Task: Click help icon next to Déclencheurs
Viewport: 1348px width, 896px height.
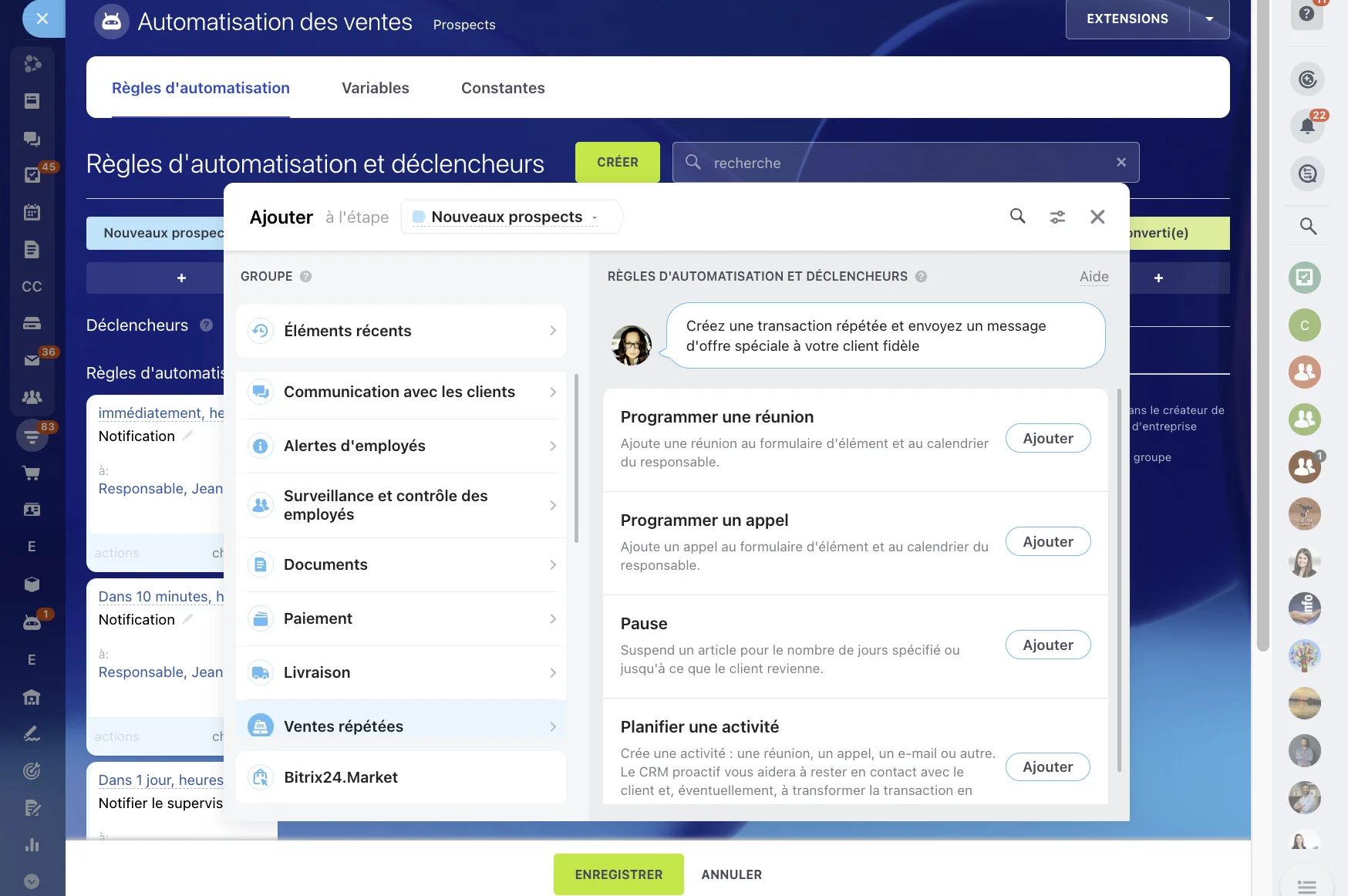Action: tap(206, 325)
